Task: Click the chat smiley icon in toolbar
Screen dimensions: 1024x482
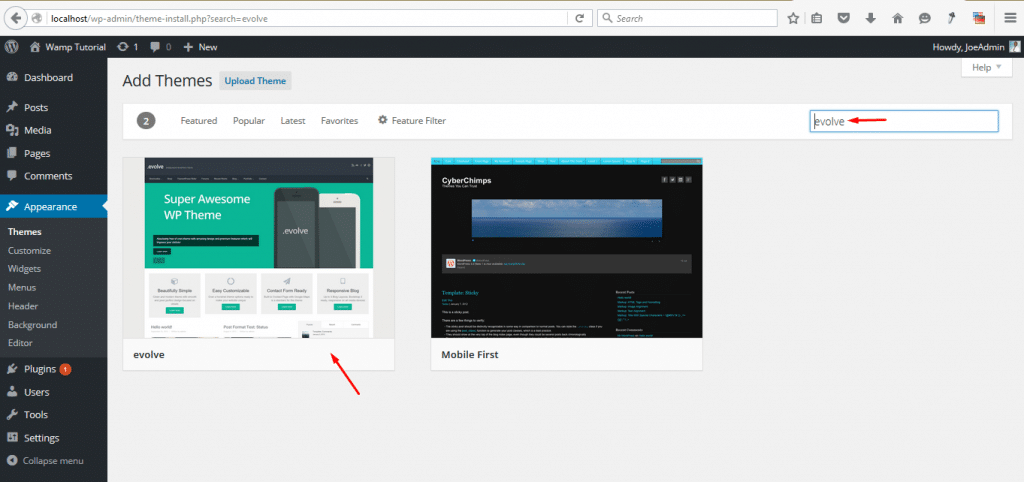Action: coord(924,19)
